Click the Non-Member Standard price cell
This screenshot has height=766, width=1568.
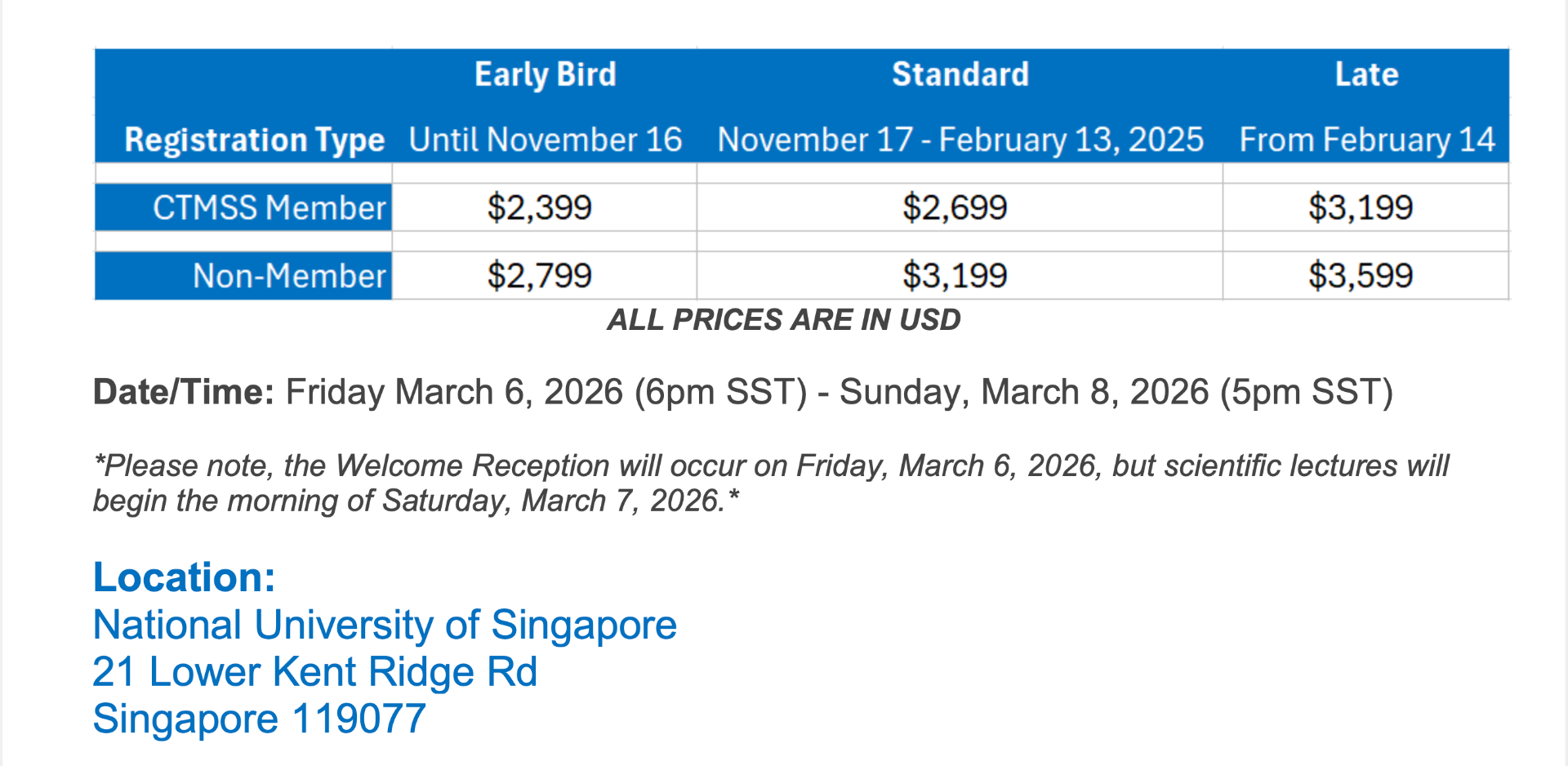tap(955, 276)
